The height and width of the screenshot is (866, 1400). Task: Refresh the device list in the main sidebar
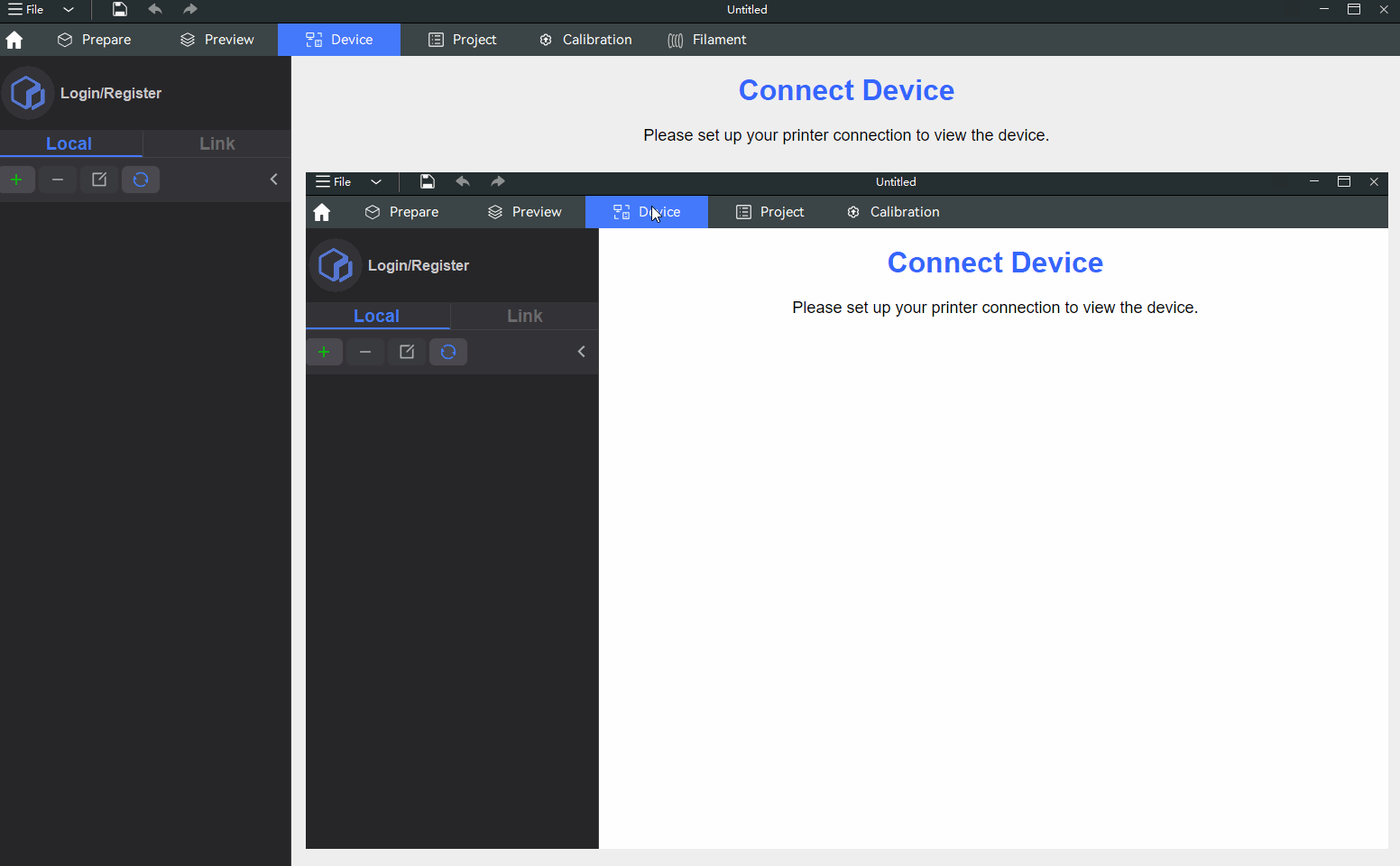pyautogui.click(x=141, y=180)
